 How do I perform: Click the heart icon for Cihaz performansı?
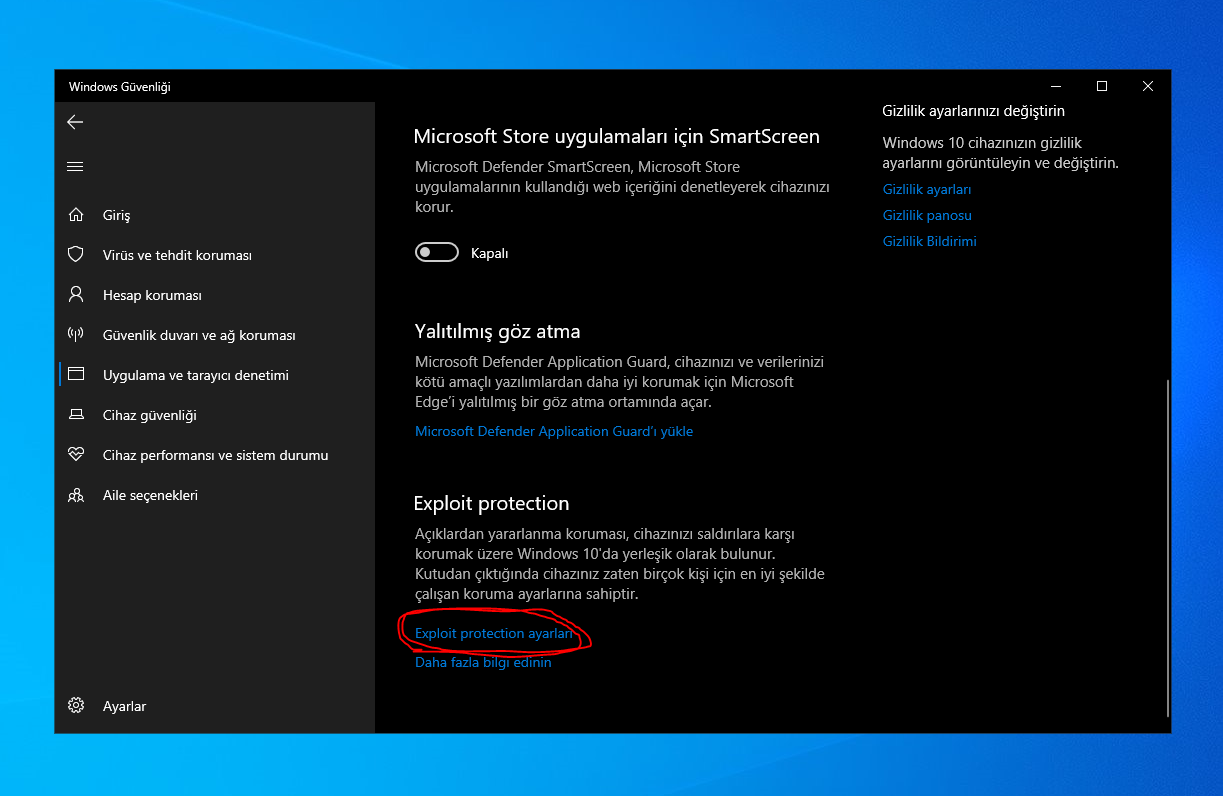[75, 455]
